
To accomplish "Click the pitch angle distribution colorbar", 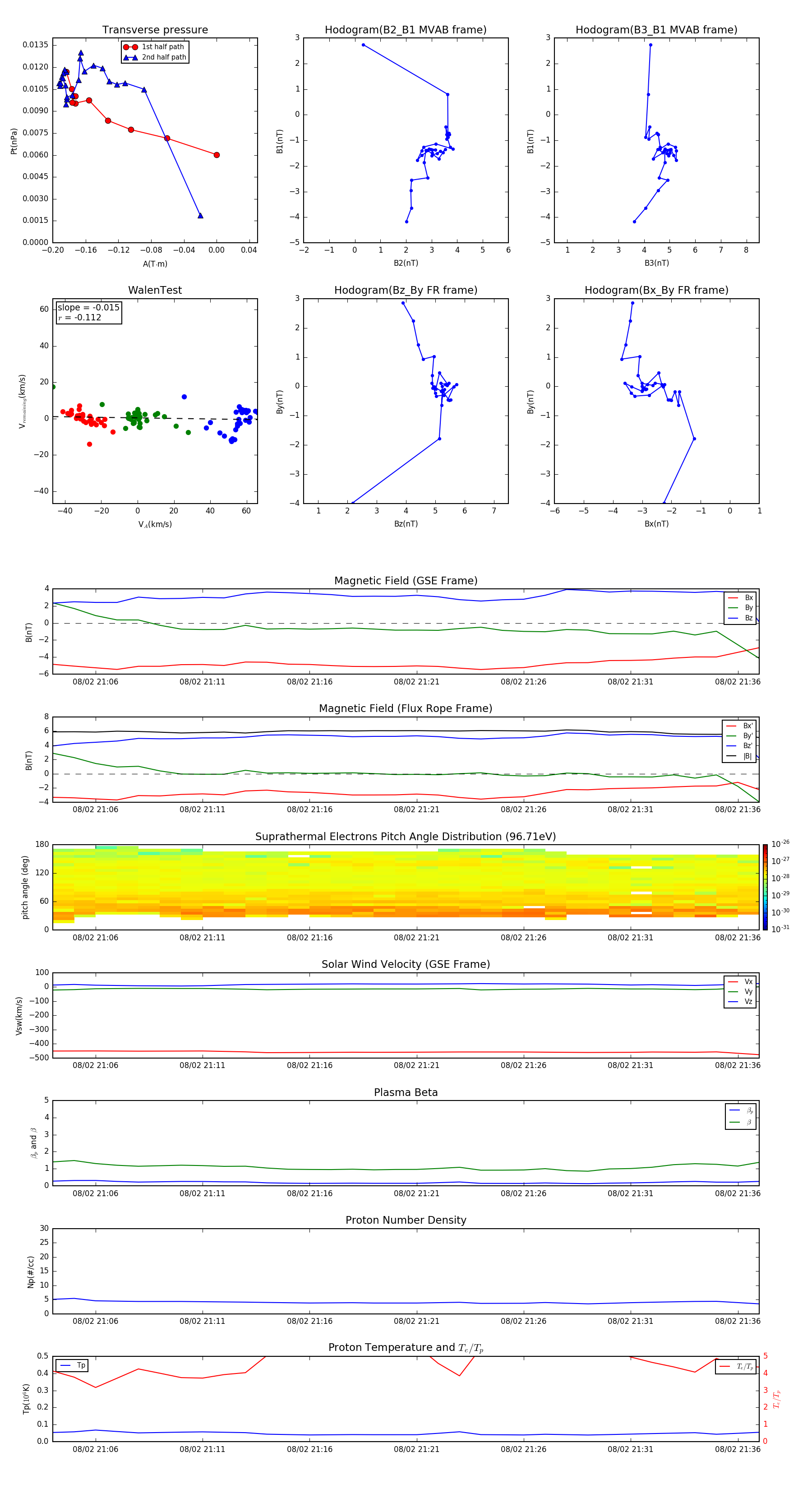I will coord(765,887).
